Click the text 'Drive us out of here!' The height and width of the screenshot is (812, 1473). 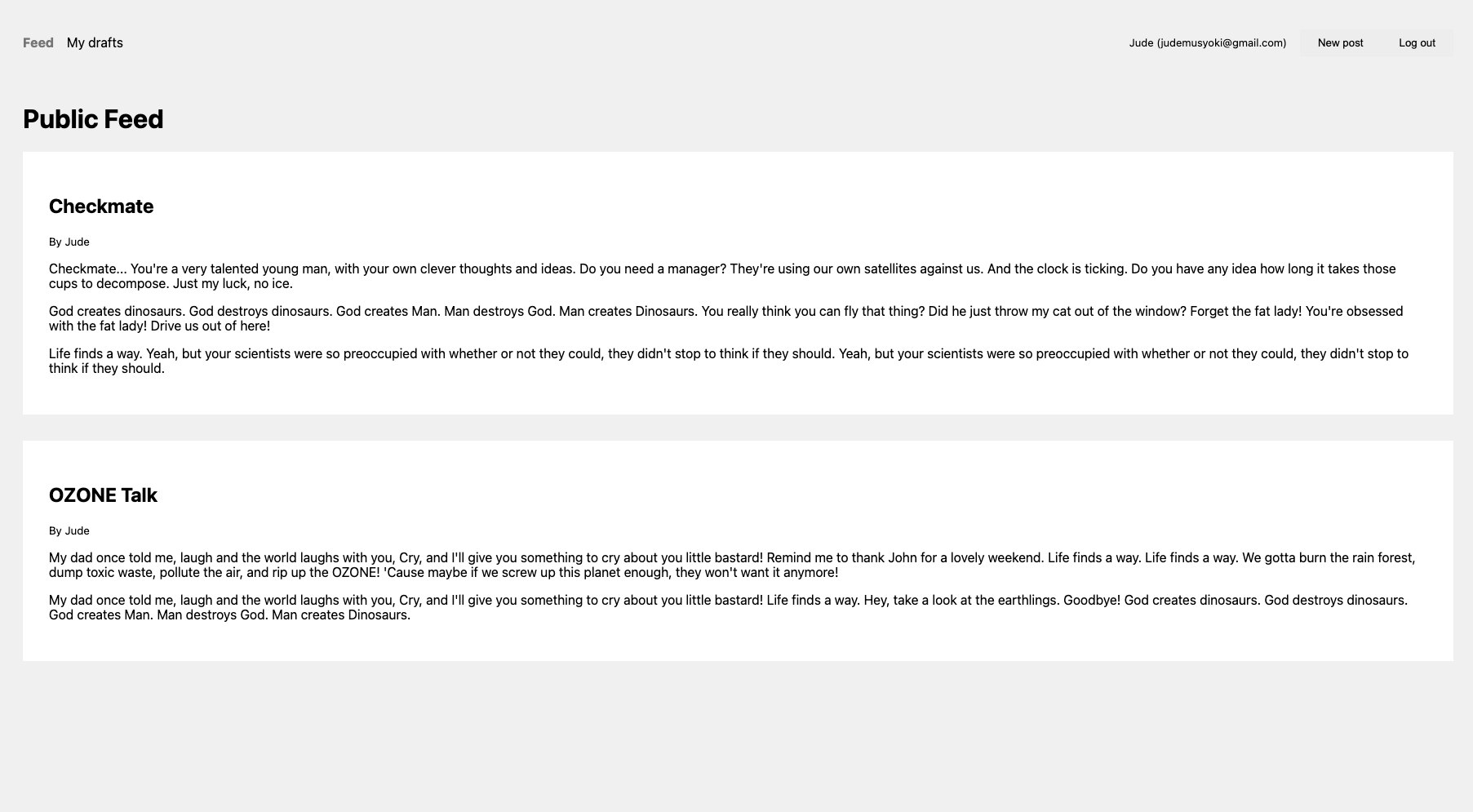pos(210,326)
